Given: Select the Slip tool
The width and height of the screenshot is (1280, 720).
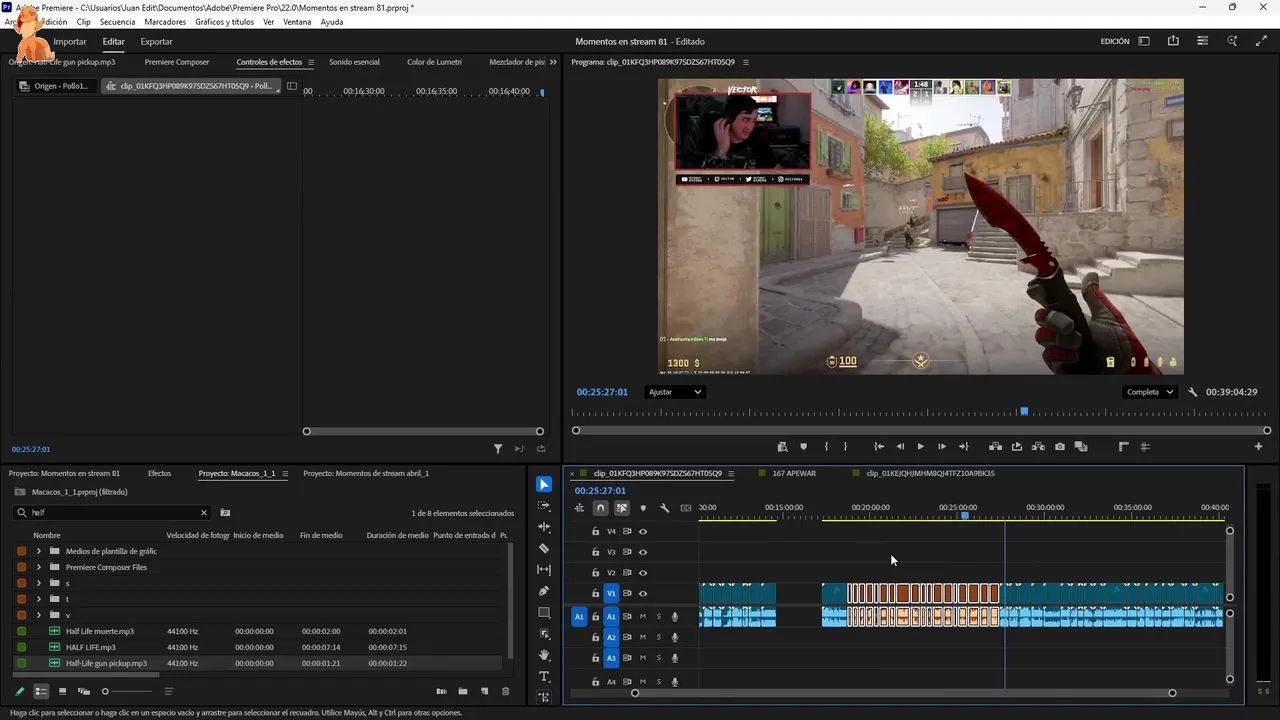Looking at the screenshot, I should pos(544,570).
